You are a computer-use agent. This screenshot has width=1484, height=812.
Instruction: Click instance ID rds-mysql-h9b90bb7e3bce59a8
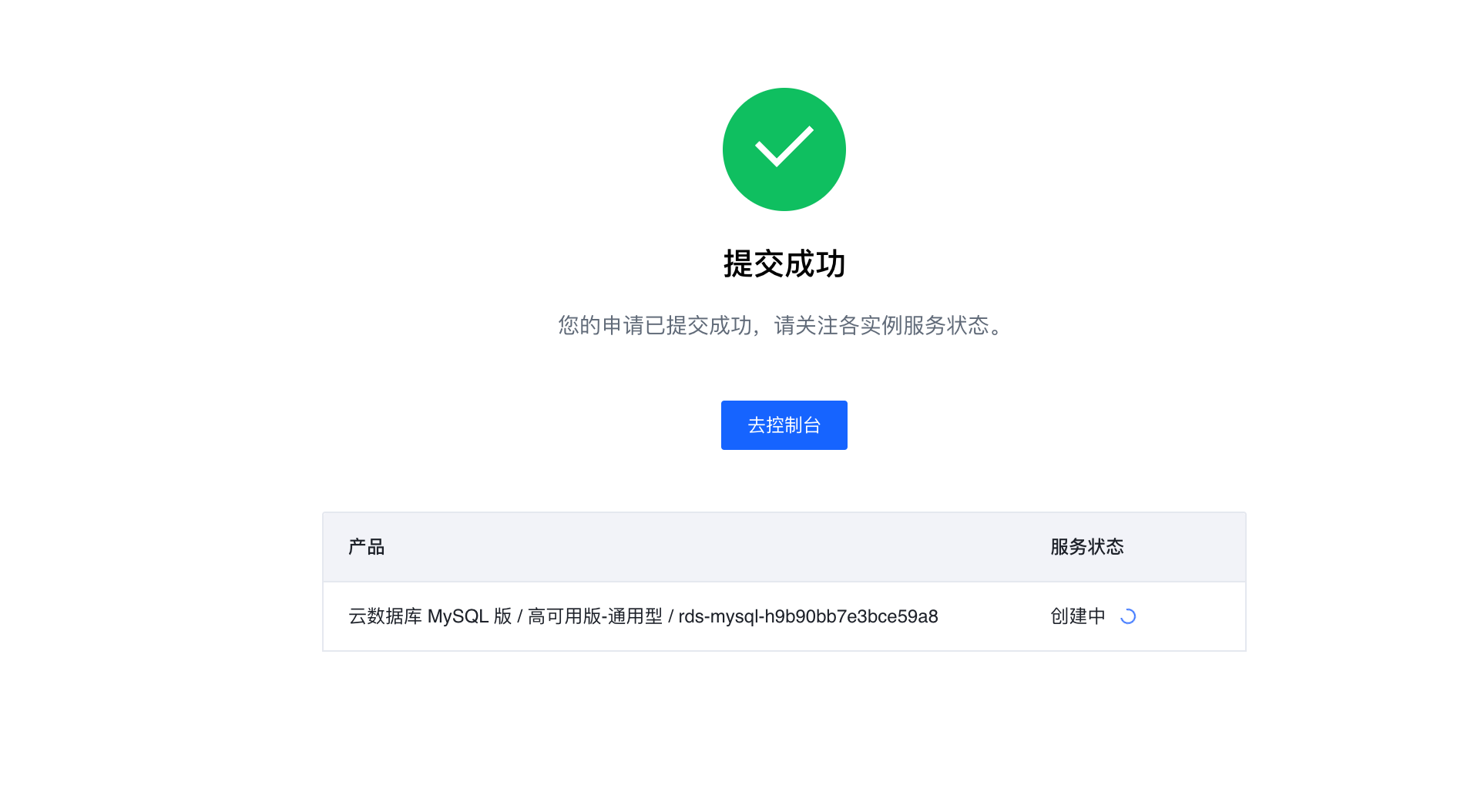(x=808, y=616)
